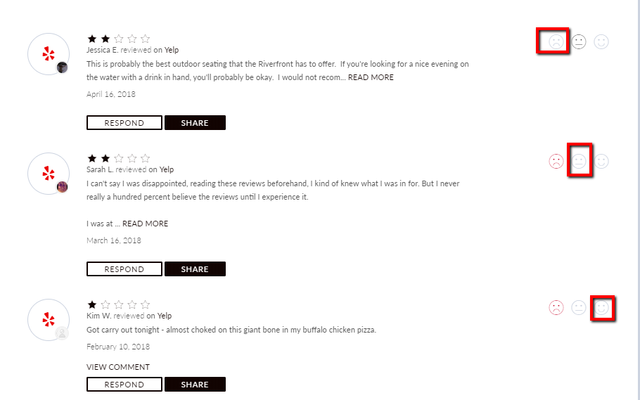Open Yelp link in Jessica E.'s review
Image resolution: width=640 pixels, height=400 pixels.
point(171,50)
